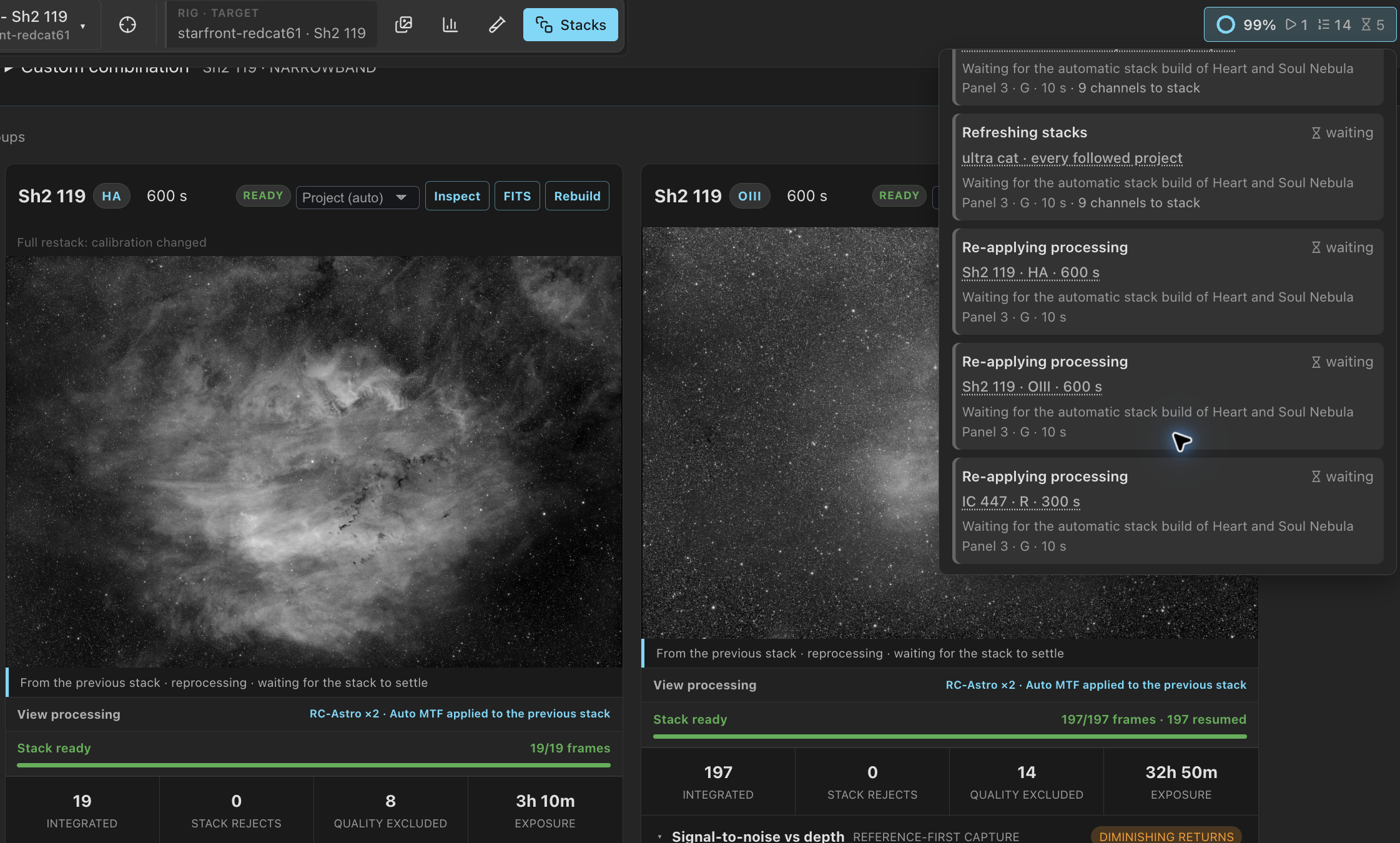The height and width of the screenshot is (843, 1400).
Task: Open the Sh2 119 · HA · 600 s job link
Action: tap(1030, 272)
